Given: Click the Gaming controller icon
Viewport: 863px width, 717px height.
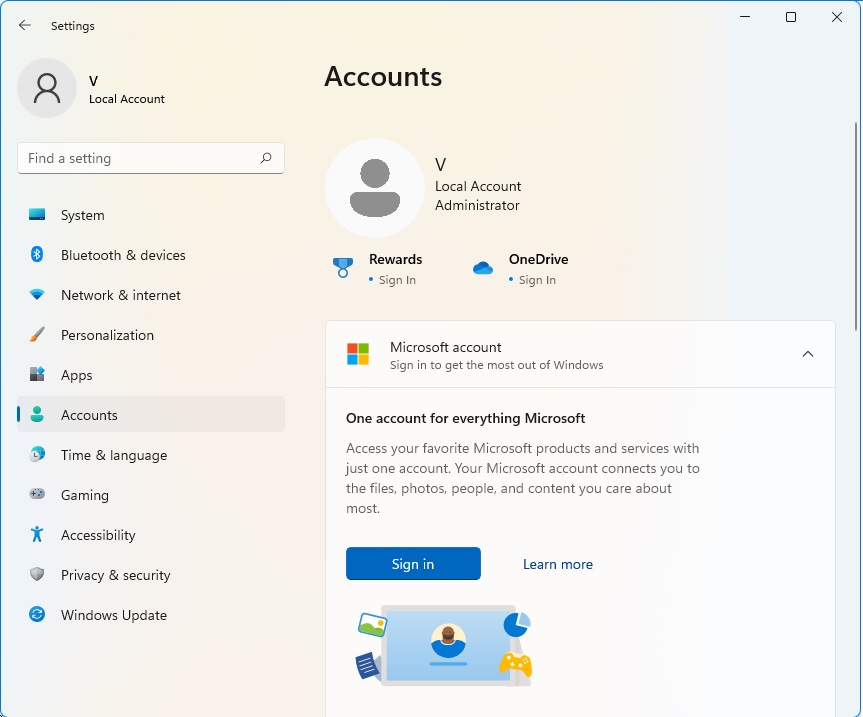Looking at the screenshot, I should pyautogui.click(x=37, y=494).
